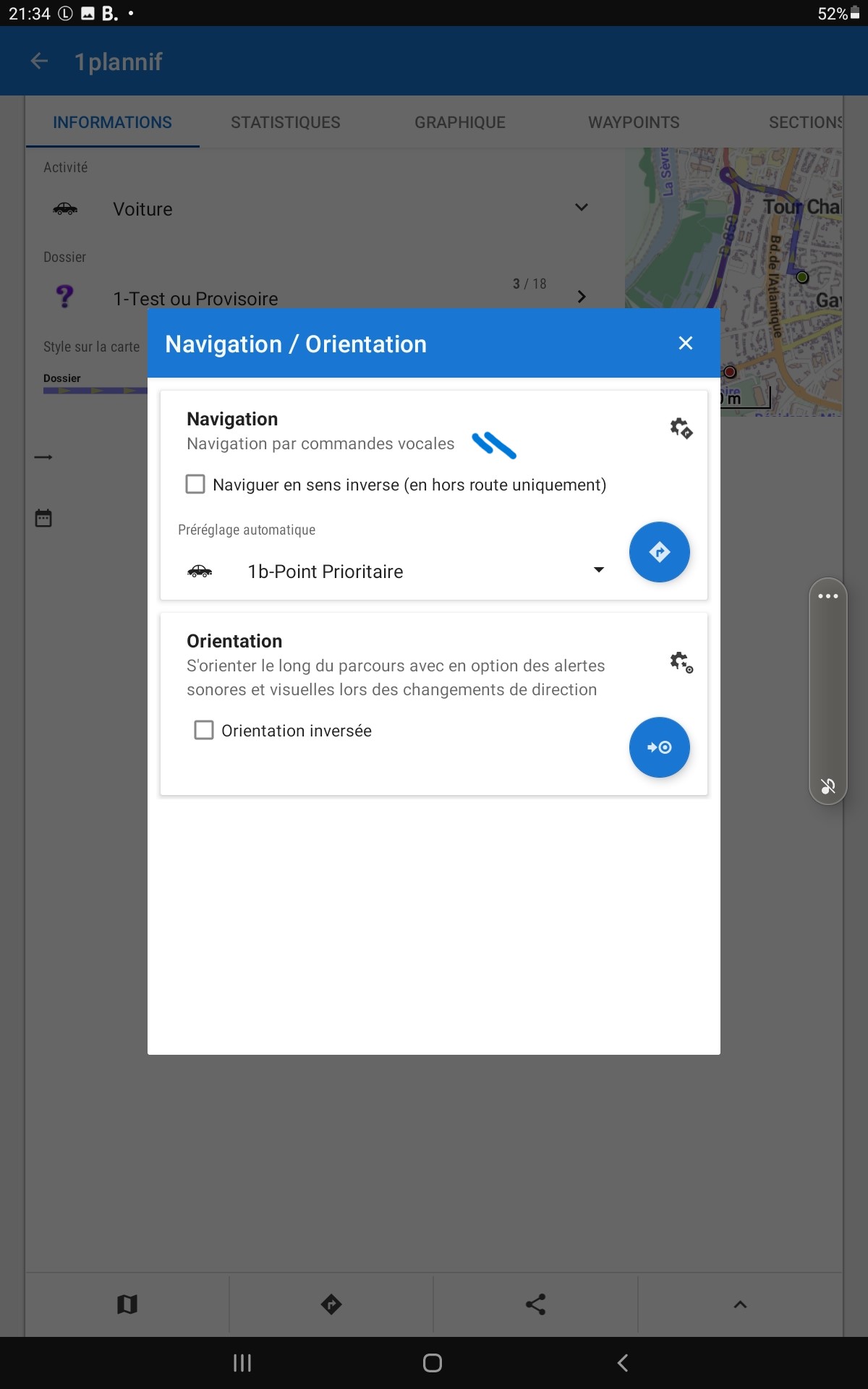
Task: Enable Naviguer en sens inverse checkbox
Action: (x=195, y=484)
